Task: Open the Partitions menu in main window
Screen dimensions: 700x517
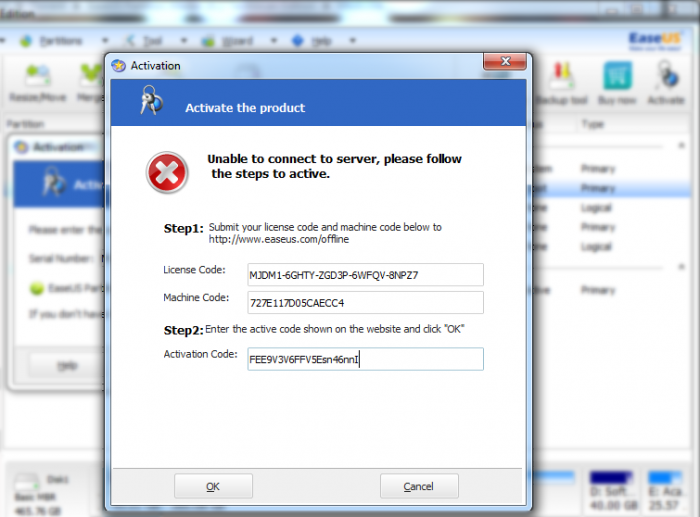Action: 61,41
